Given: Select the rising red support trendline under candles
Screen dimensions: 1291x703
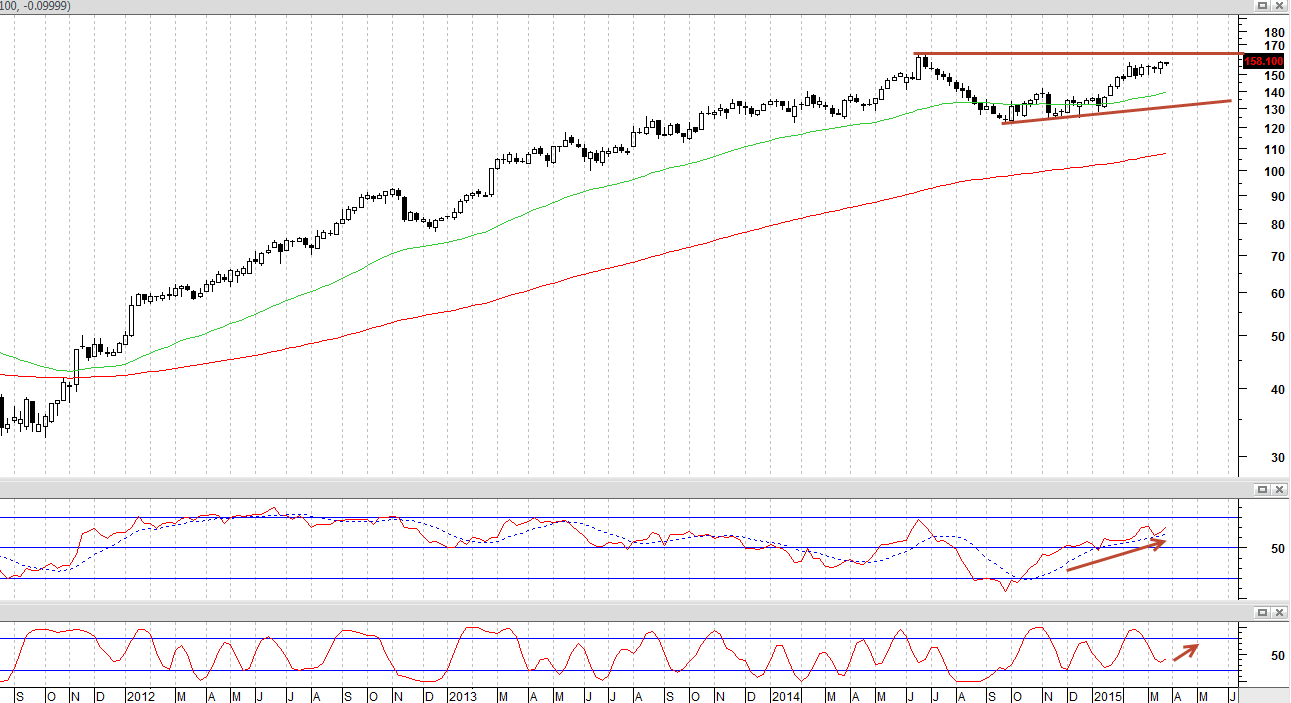Looking at the screenshot, I should (1116, 112).
